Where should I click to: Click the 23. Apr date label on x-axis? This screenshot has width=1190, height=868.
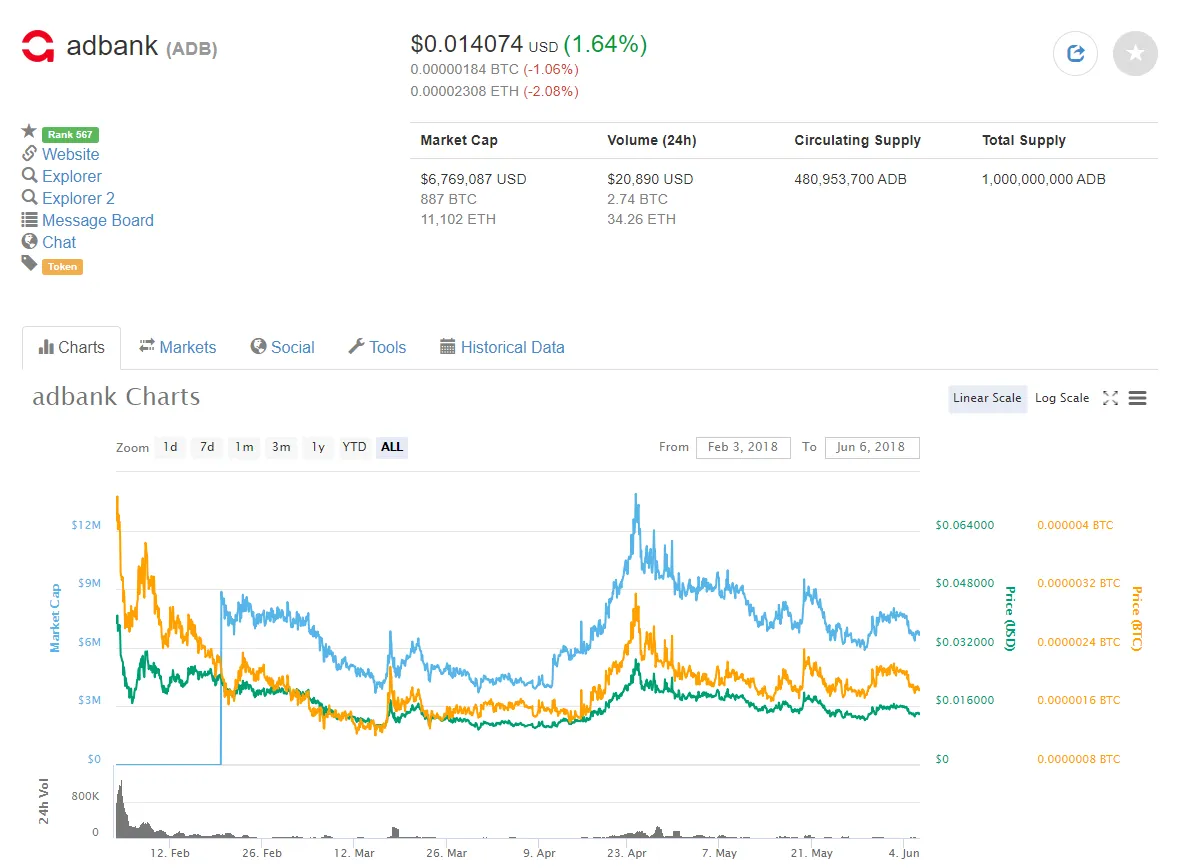(x=627, y=853)
